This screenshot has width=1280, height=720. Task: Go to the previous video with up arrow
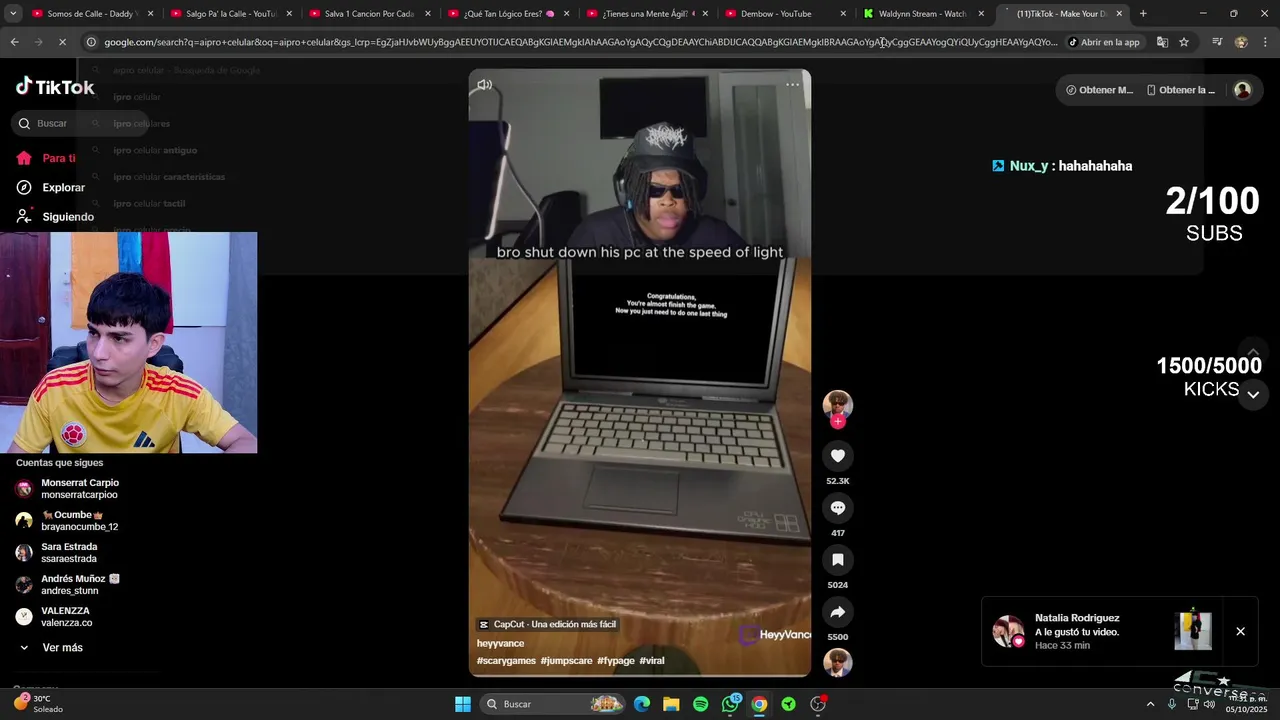pyautogui.click(x=1253, y=353)
